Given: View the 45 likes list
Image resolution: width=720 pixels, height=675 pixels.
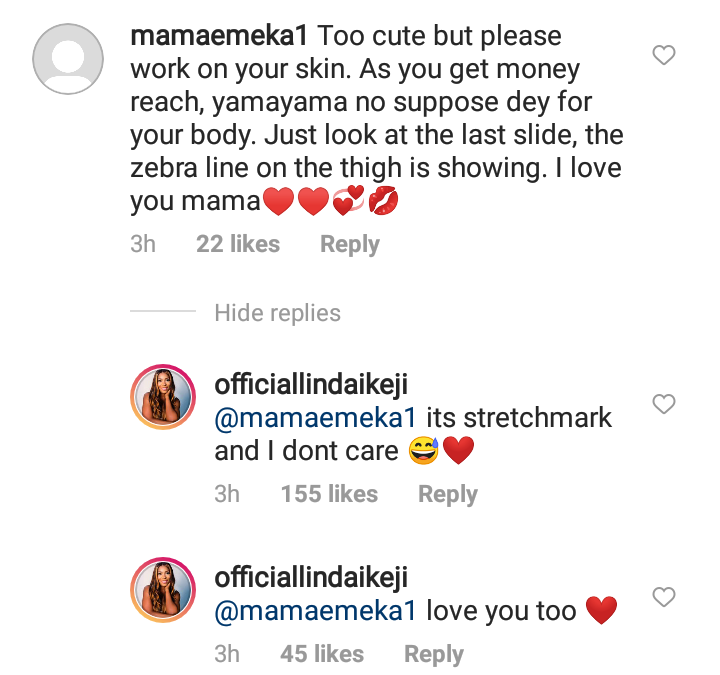Looking at the screenshot, I should (322, 654).
